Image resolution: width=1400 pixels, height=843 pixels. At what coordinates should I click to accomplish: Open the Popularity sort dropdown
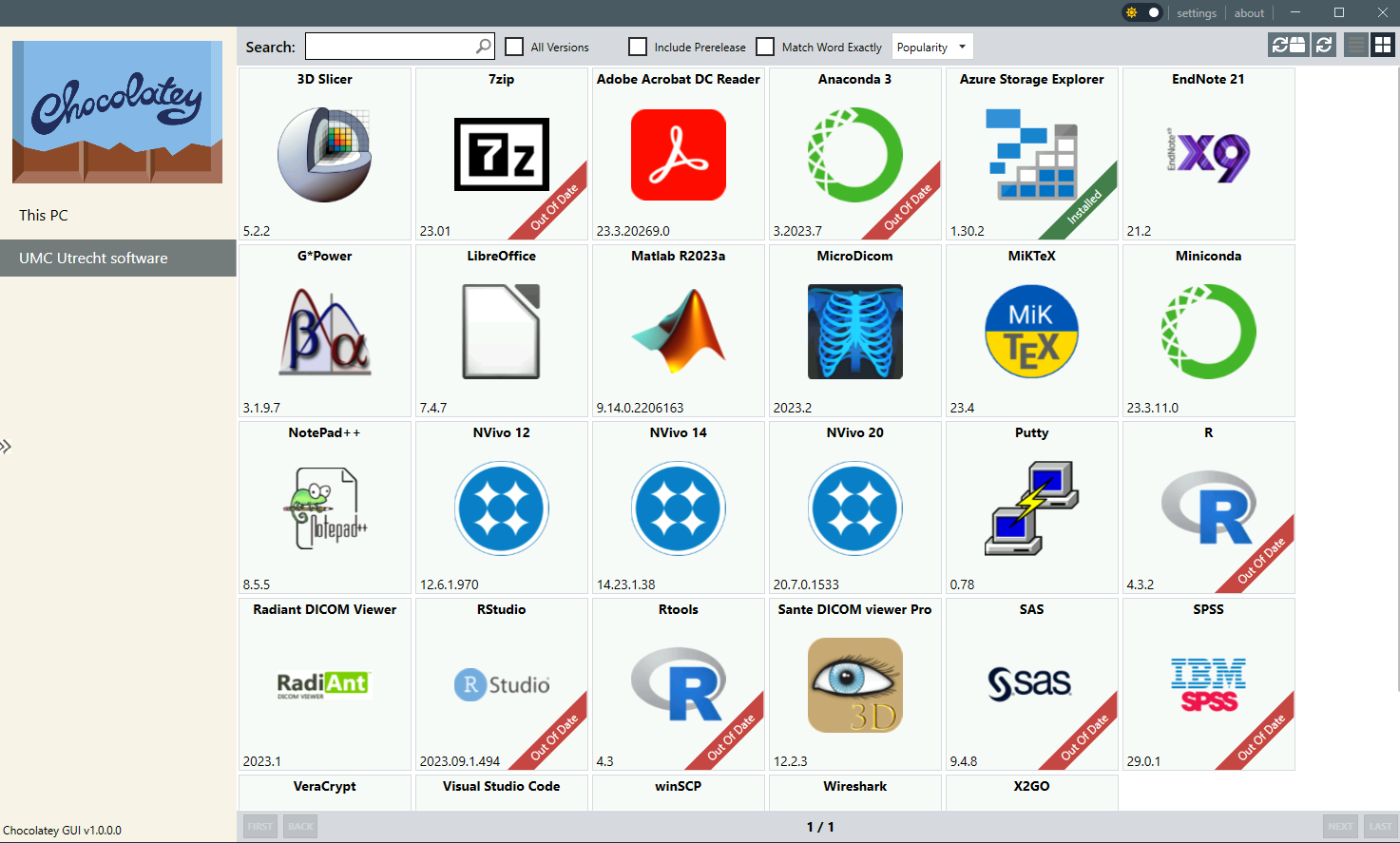coord(932,47)
